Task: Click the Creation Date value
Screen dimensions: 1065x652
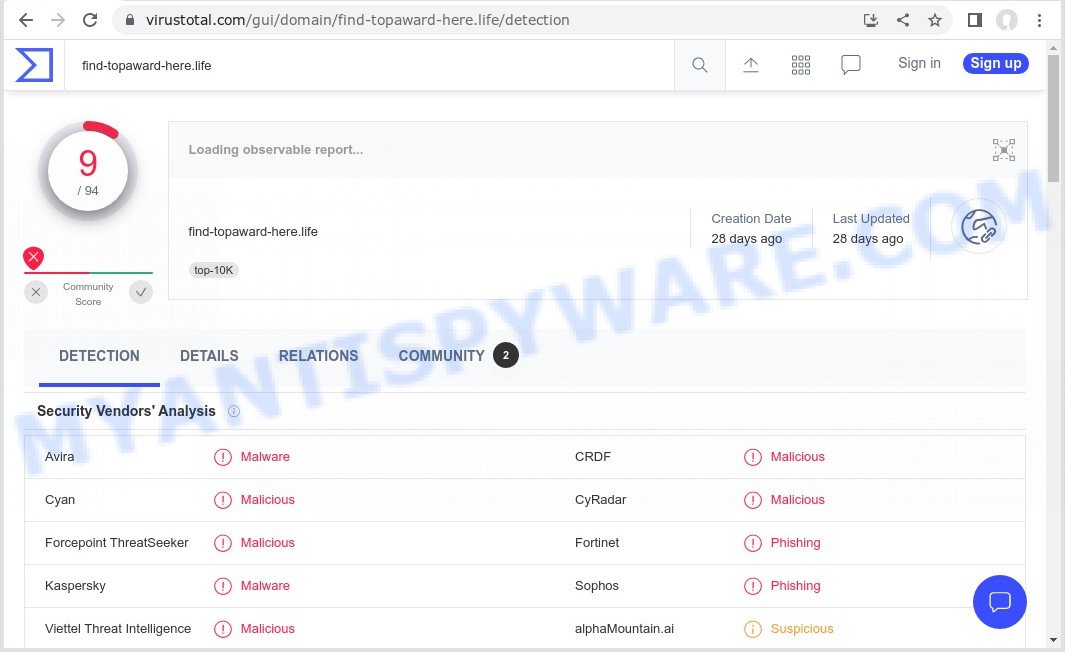Action: point(746,238)
